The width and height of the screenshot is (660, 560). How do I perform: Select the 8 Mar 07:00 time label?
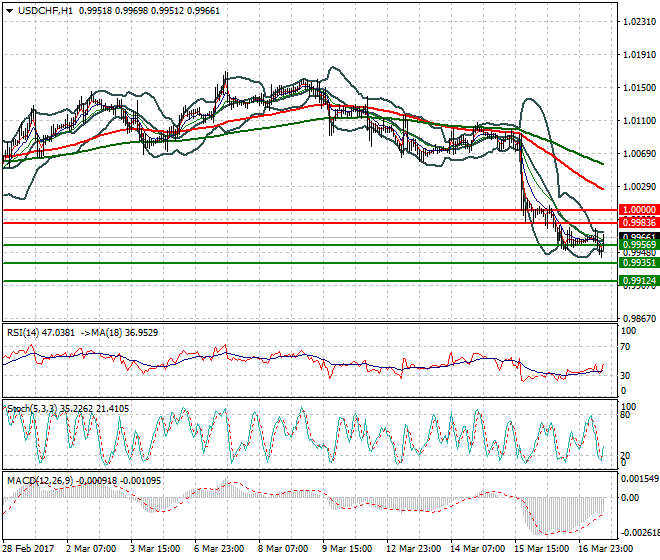point(283,549)
